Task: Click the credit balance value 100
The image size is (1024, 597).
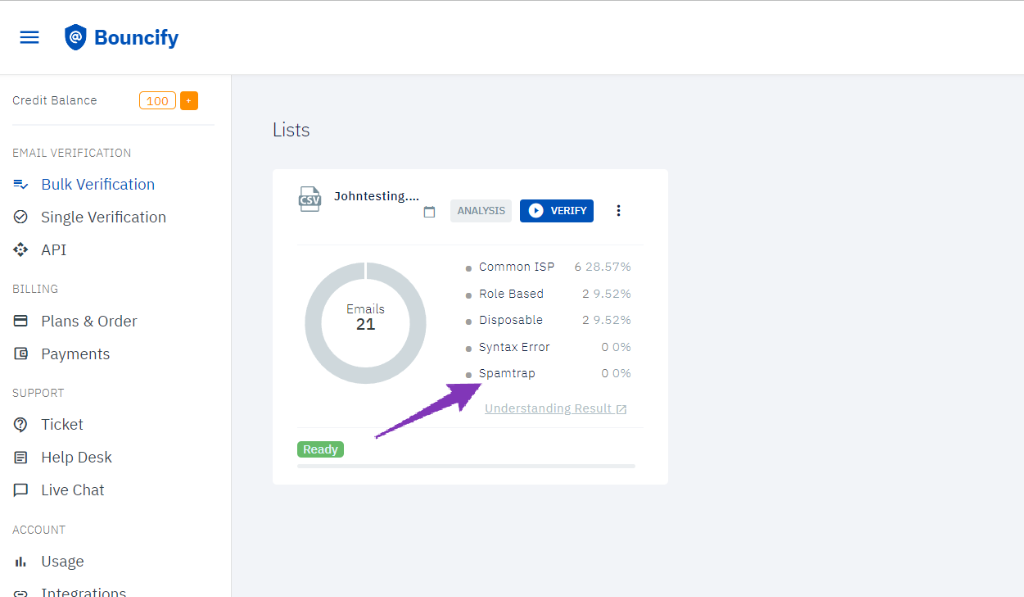Action: click(x=157, y=101)
